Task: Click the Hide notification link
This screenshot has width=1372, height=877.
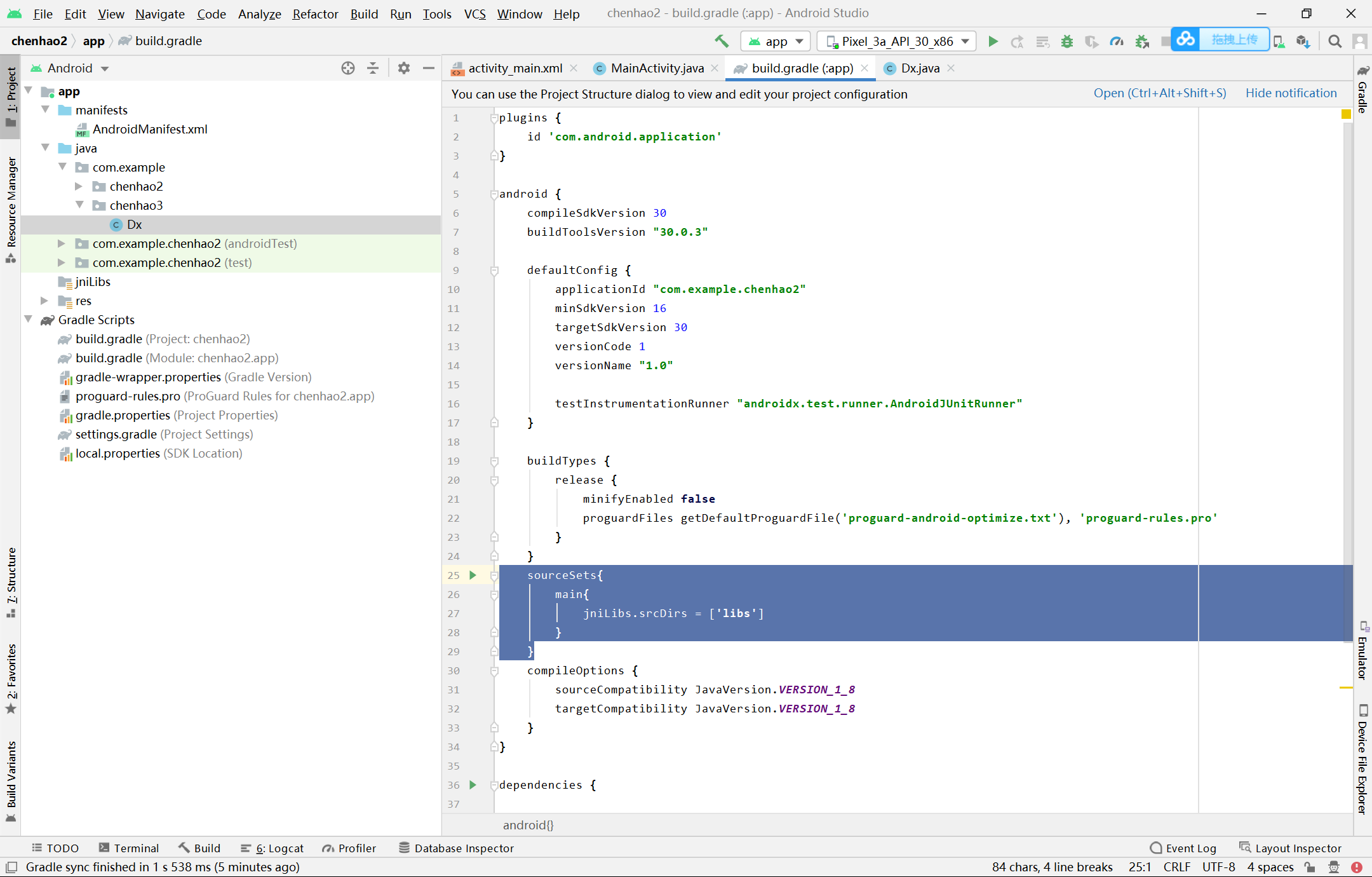Action: [x=1291, y=93]
